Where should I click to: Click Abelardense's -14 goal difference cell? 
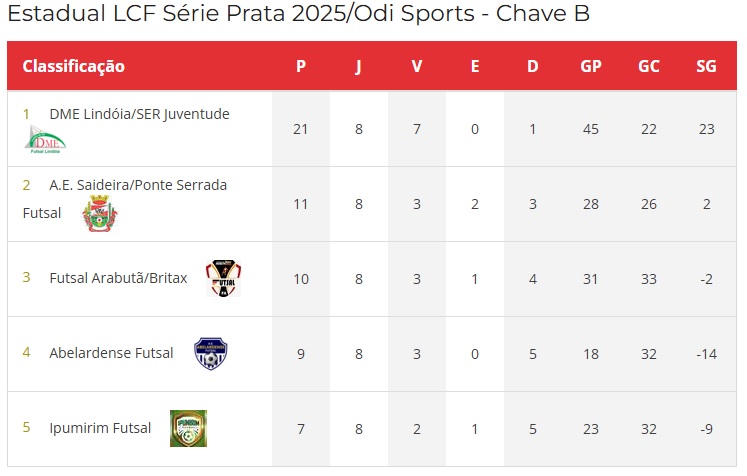[x=707, y=354]
